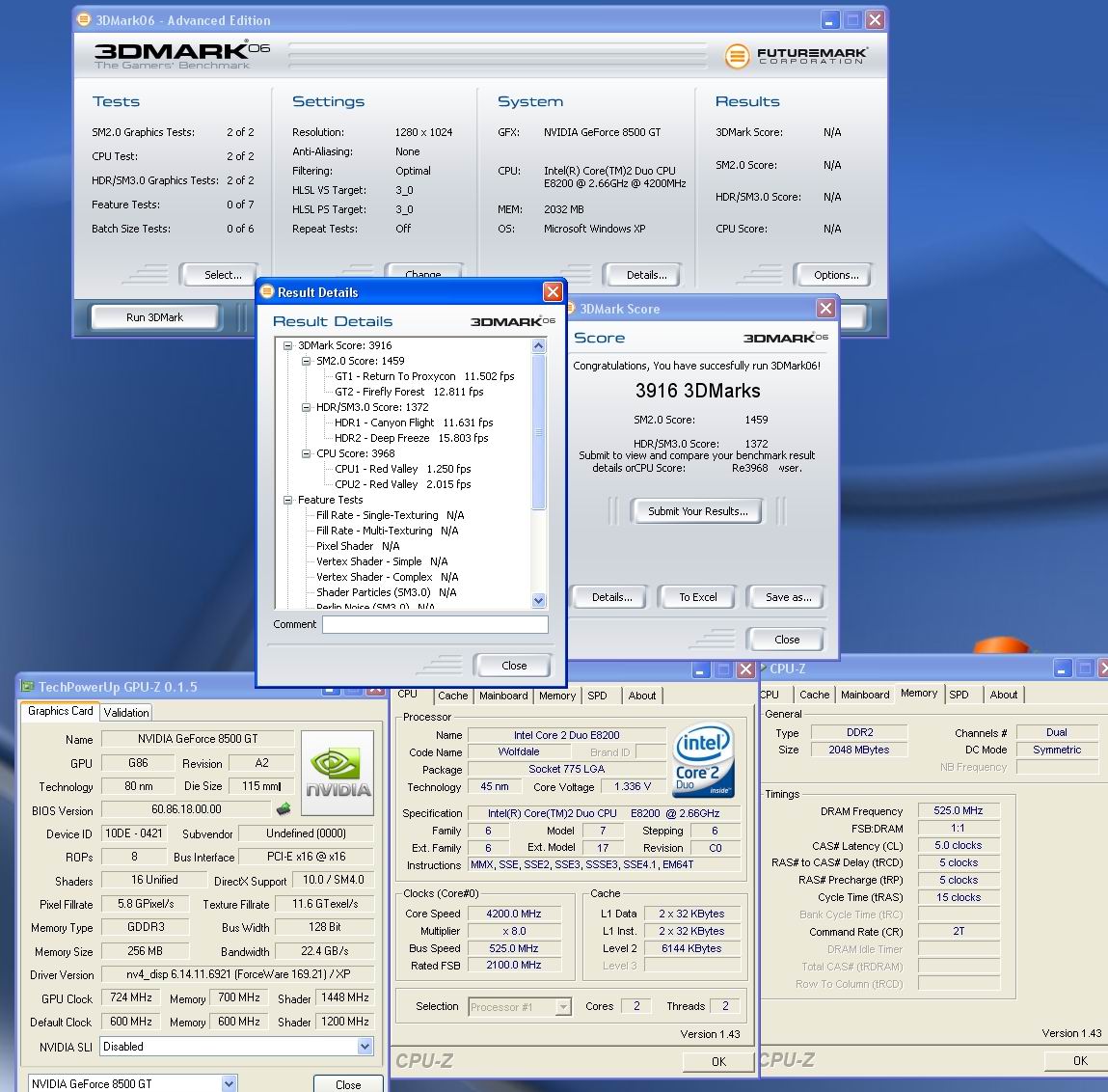Screen dimensions: 1108x1092
Task: Click the 3DMark06 title bar icon
Action: pyautogui.click(x=83, y=19)
